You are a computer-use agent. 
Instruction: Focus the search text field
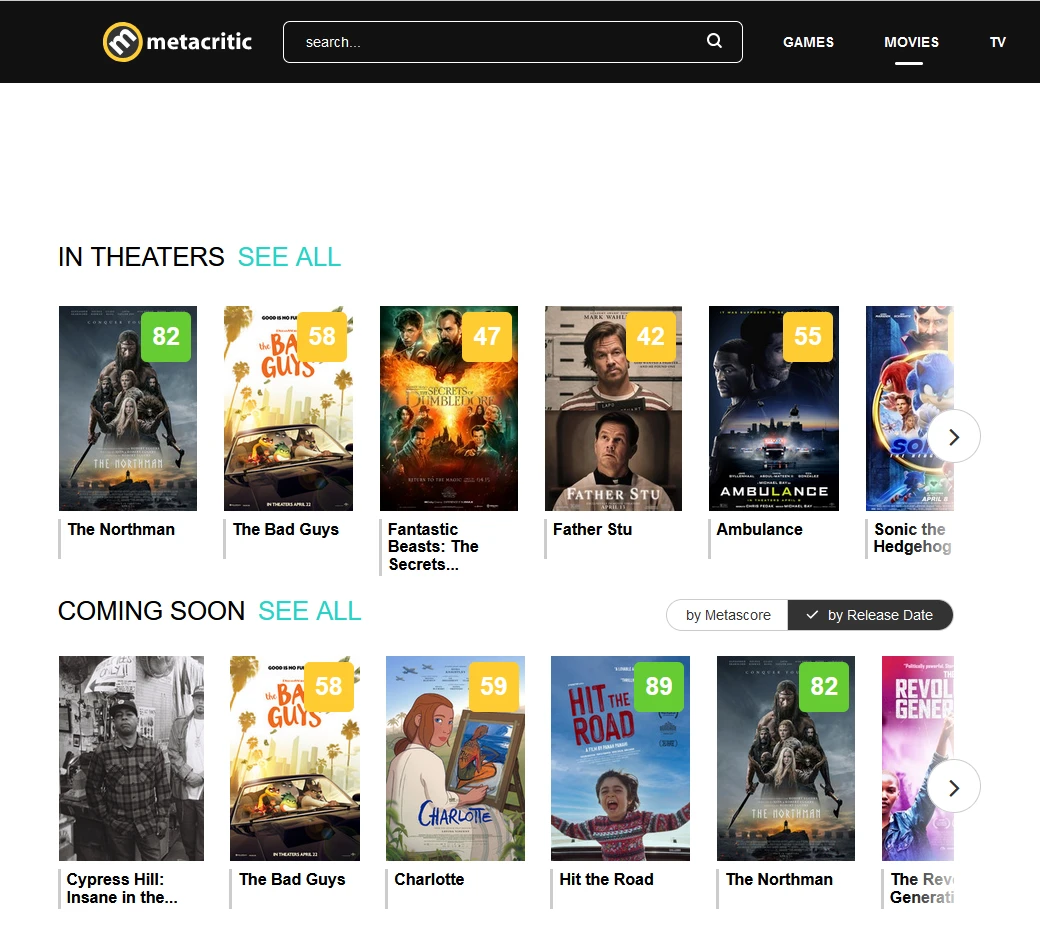point(512,42)
